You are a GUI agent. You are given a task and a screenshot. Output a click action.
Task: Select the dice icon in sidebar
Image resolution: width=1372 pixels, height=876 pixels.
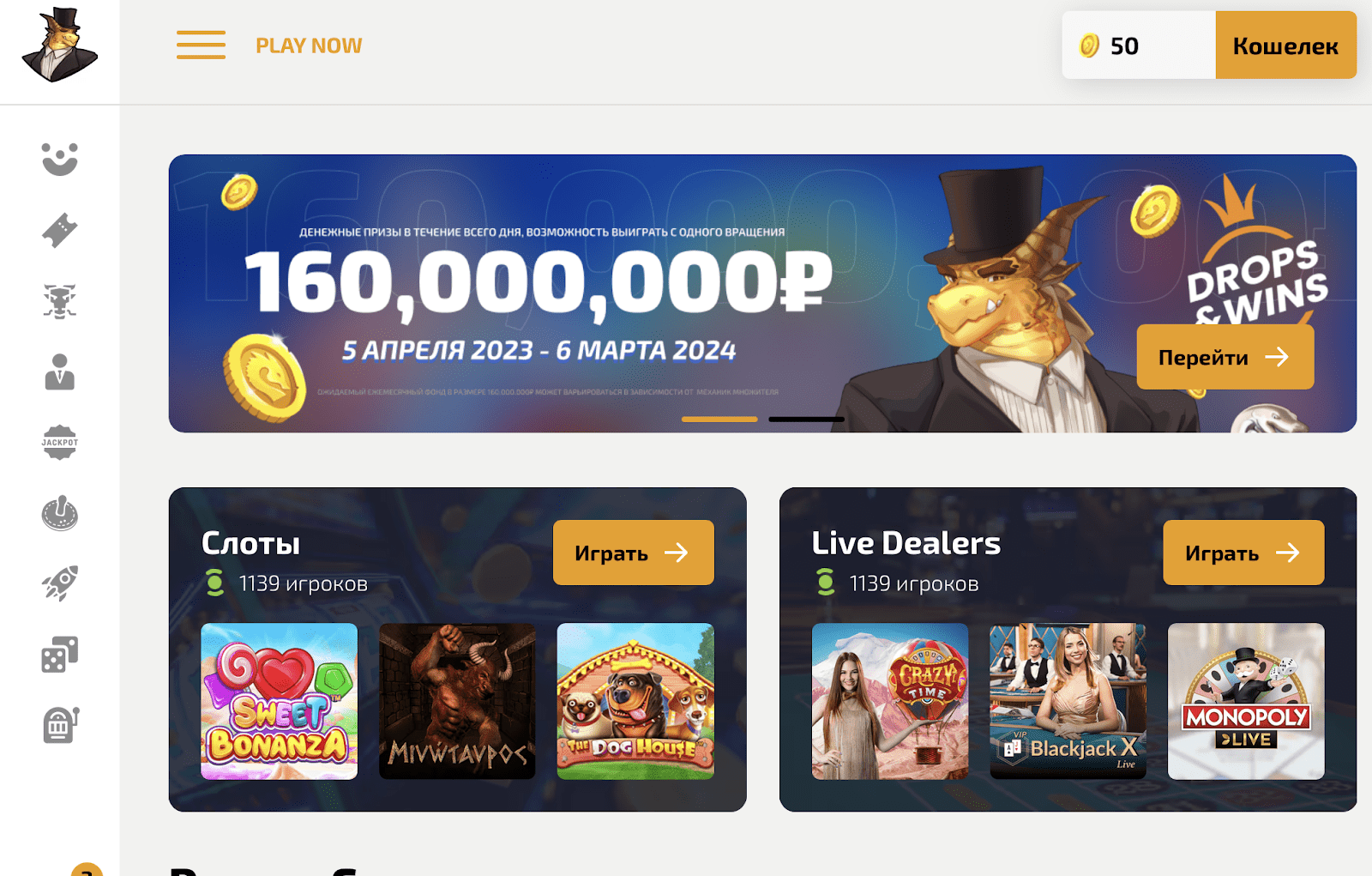(60, 655)
